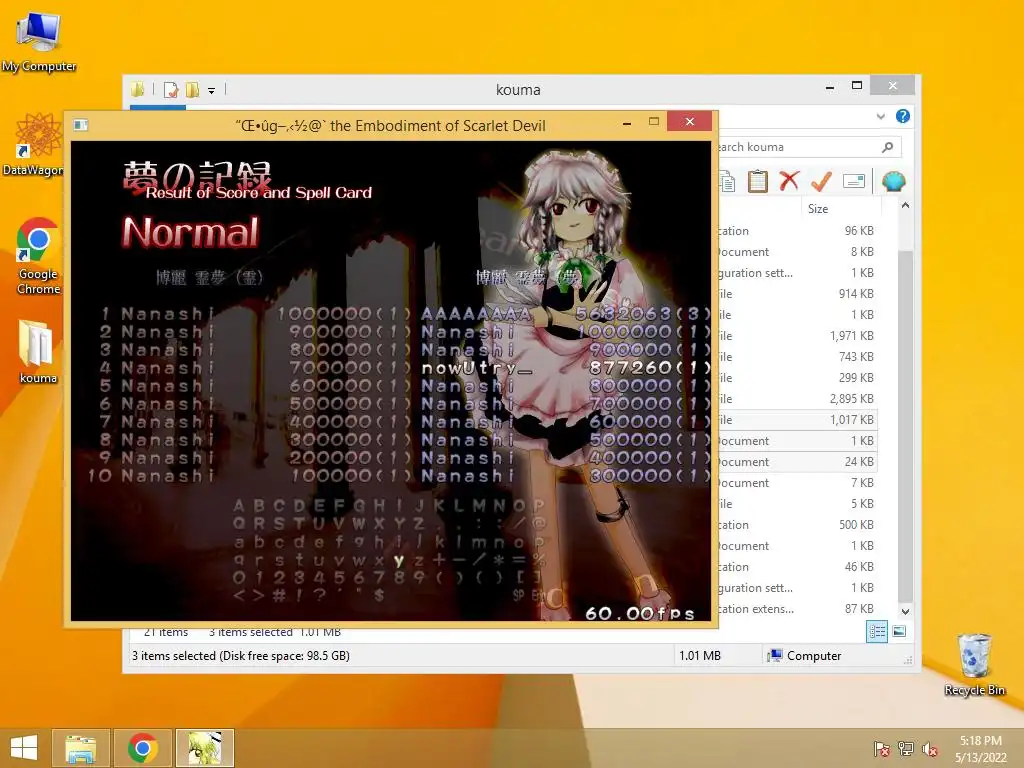
Task: Click Action Center flag tray icon
Action: coord(882,748)
